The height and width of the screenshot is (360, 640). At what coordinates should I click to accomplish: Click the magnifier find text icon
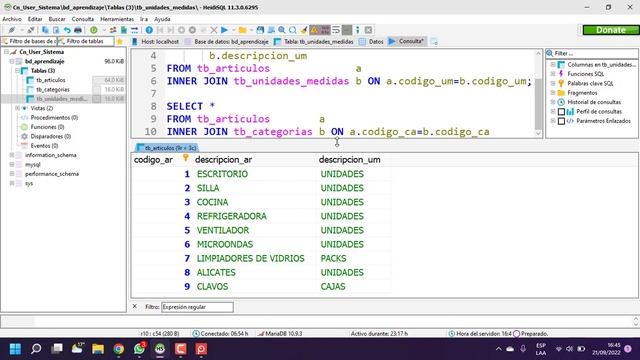pos(282,30)
